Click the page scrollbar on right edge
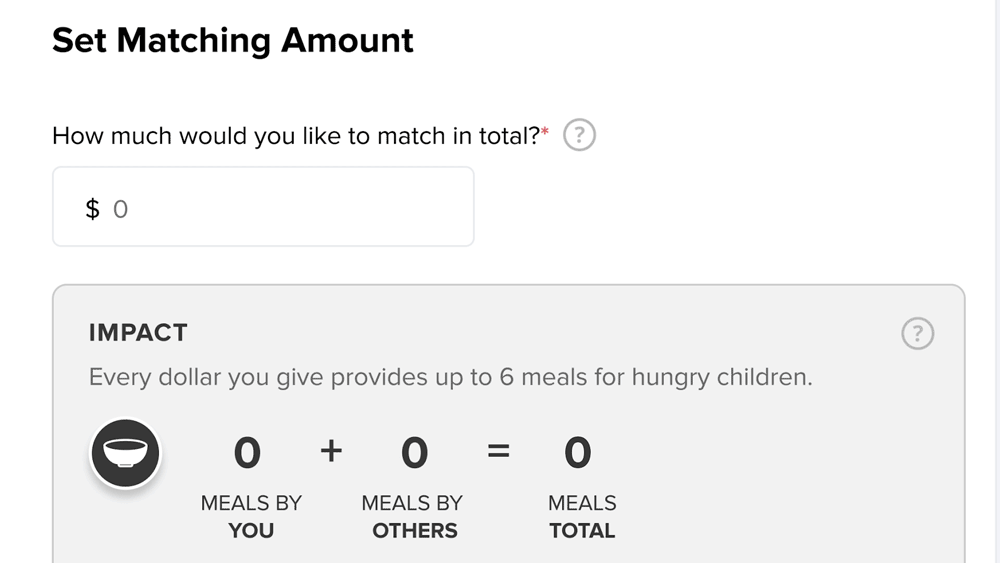1000x563 pixels. pos(997,281)
